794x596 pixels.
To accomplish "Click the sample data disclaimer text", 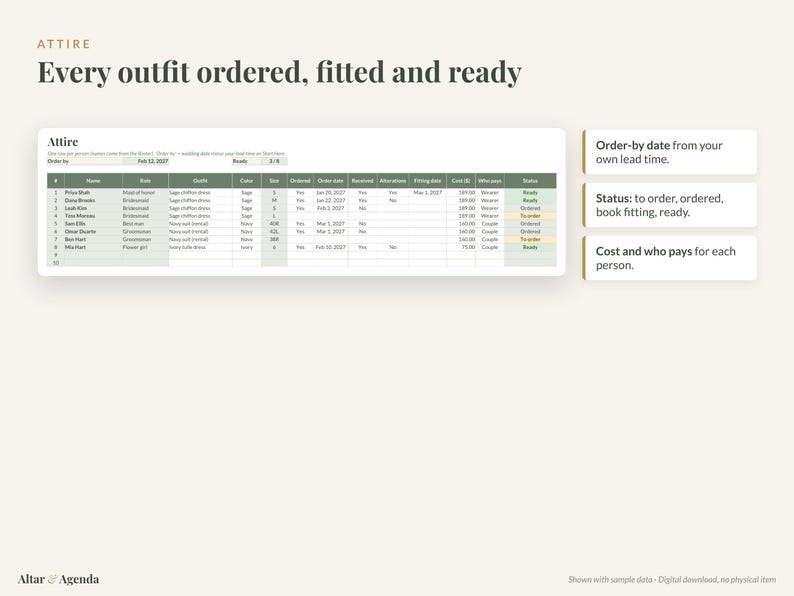I will tap(672, 579).
